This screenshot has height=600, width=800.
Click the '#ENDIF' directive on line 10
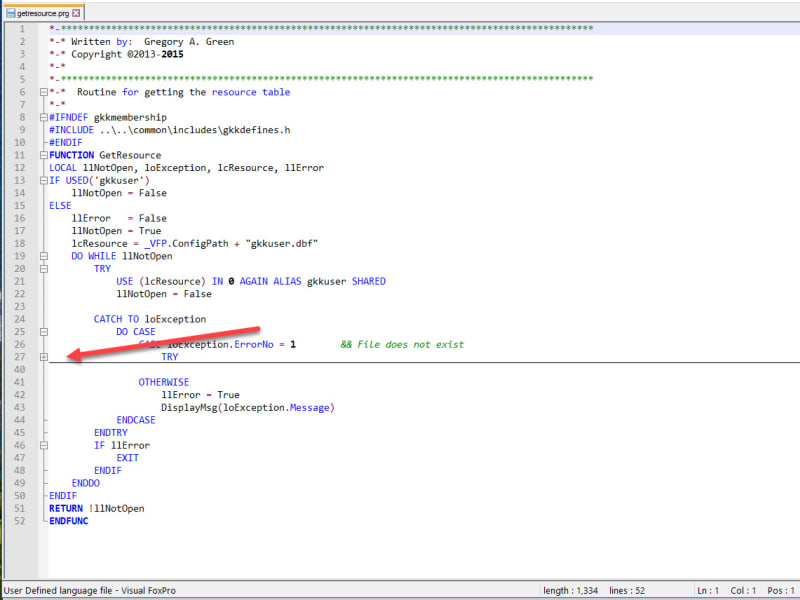pos(65,142)
